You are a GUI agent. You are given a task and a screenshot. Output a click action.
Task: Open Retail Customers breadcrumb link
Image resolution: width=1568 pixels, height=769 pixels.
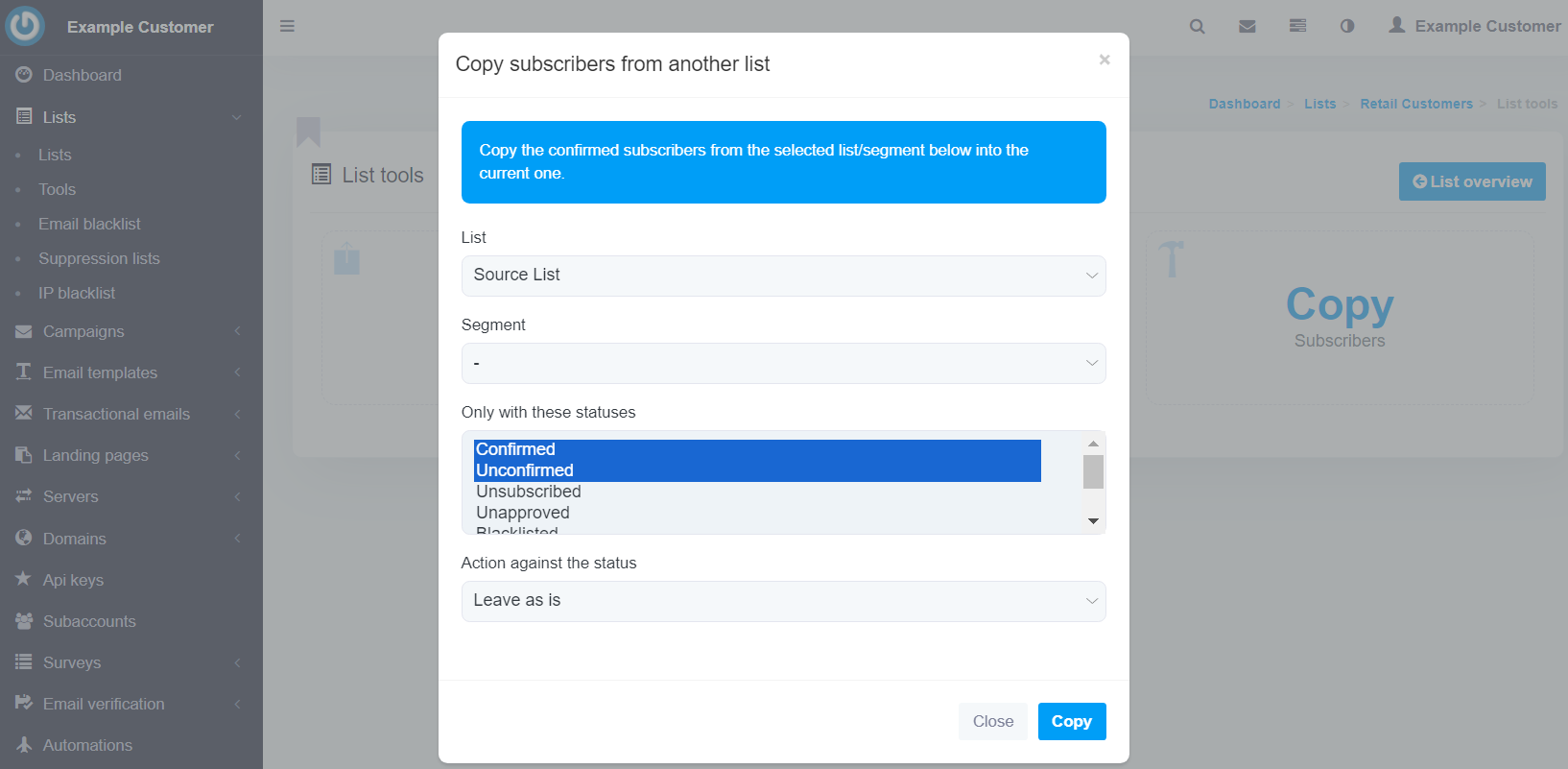[1415, 104]
